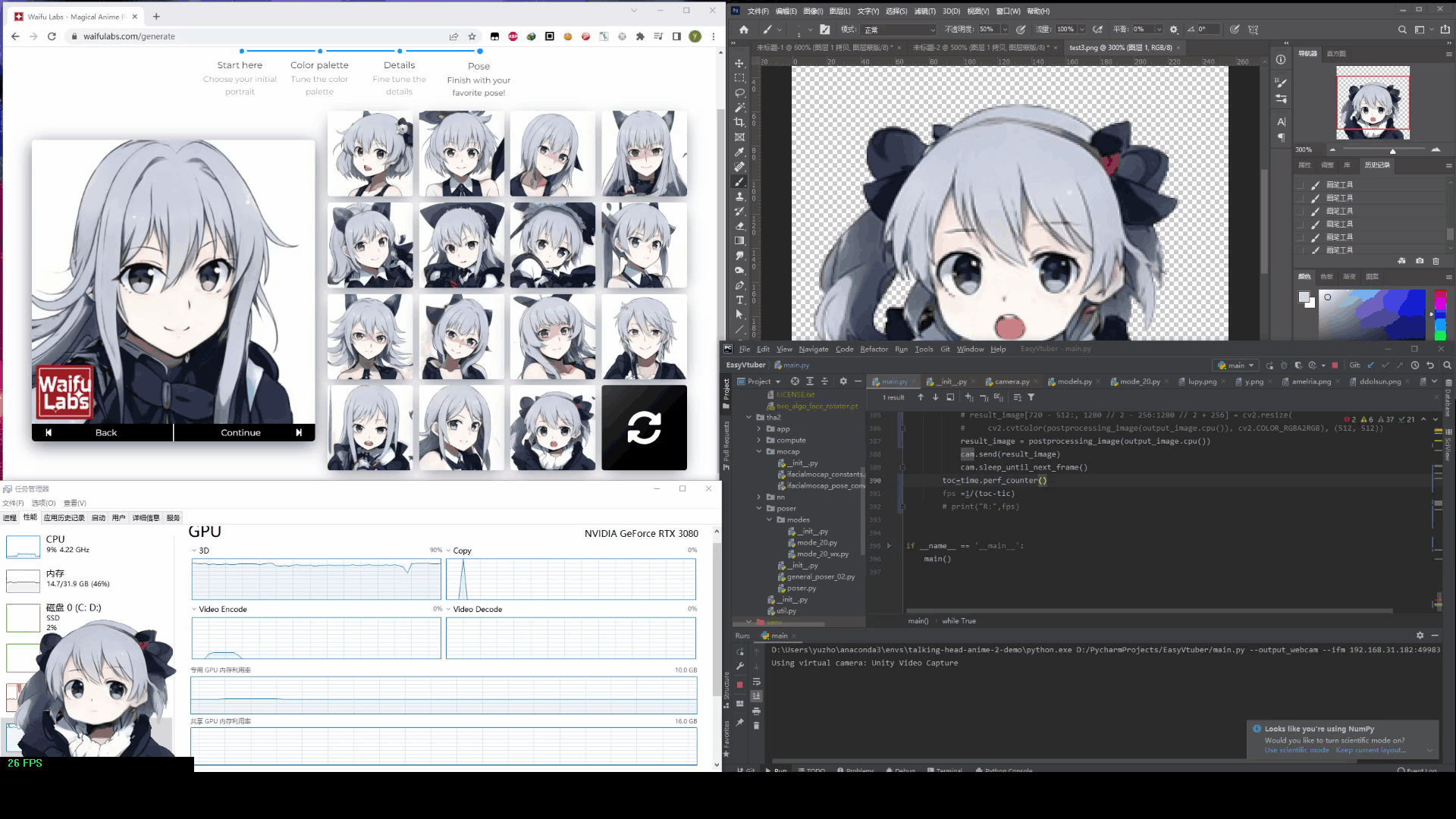1456x819 pixels.
Task: Select the color palette step tab
Action: coord(320,65)
